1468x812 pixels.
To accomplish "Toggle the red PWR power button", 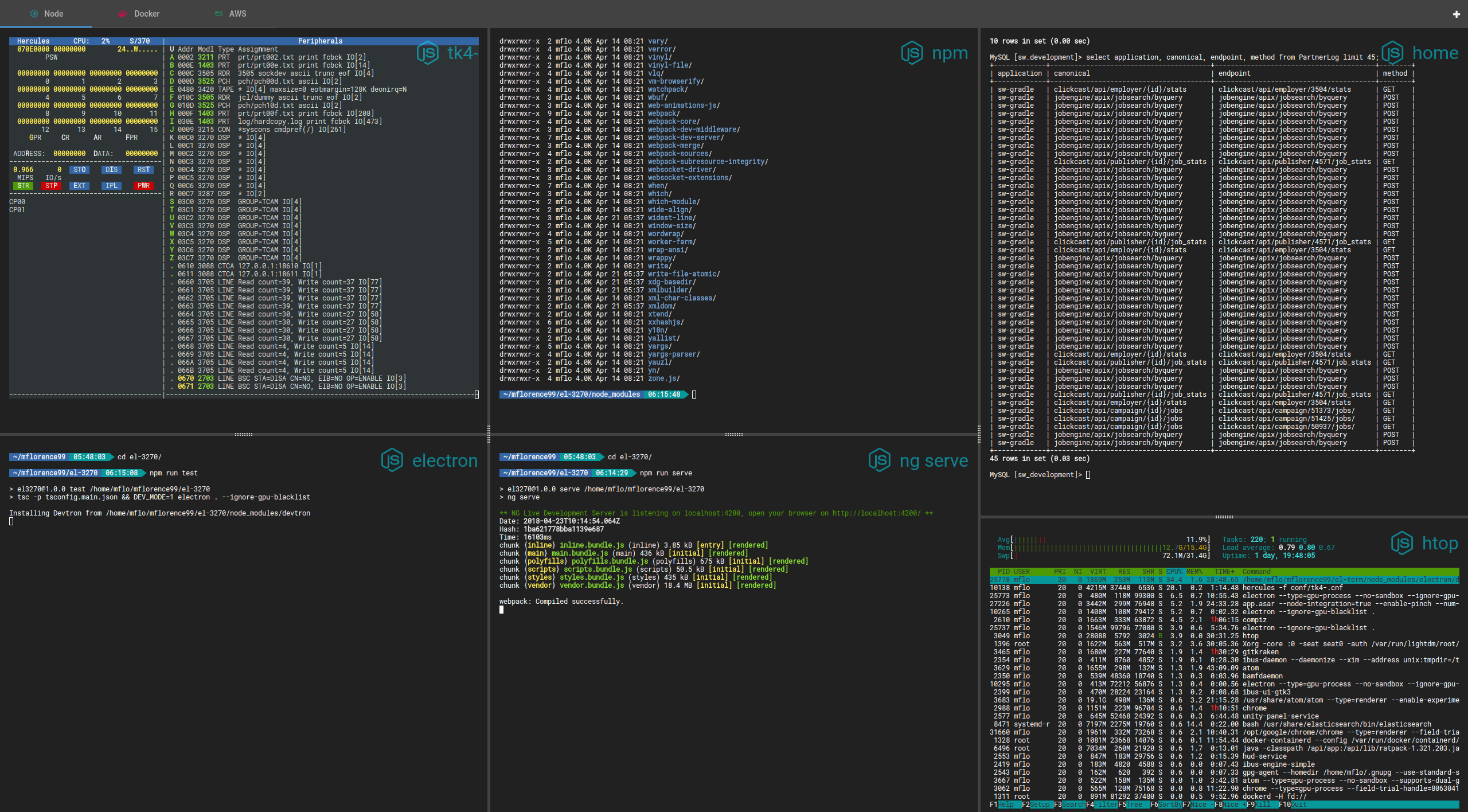I will [143, 186].
